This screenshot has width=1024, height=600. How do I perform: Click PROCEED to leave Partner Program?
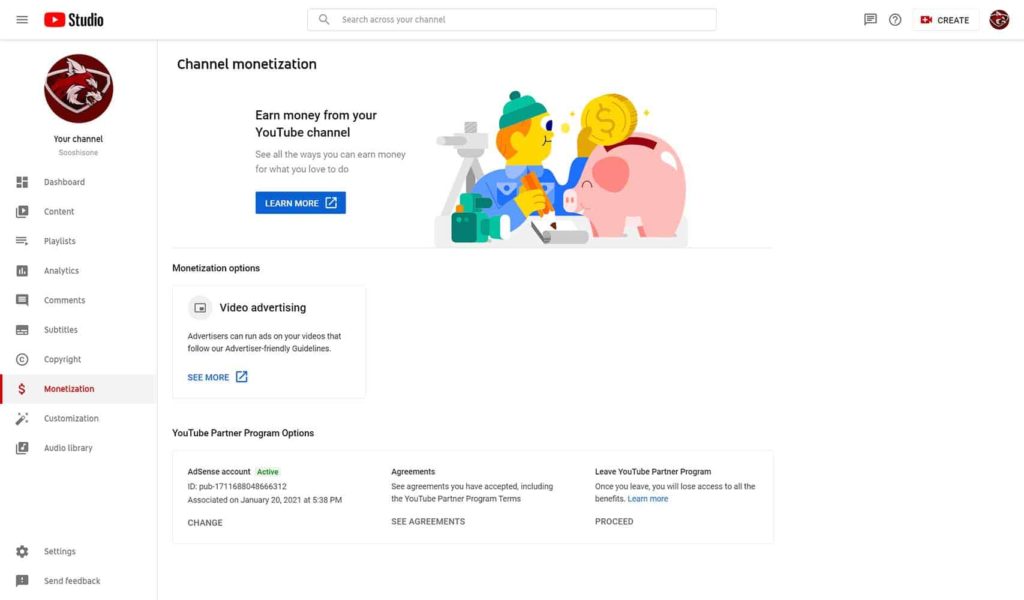click(614, 522)
